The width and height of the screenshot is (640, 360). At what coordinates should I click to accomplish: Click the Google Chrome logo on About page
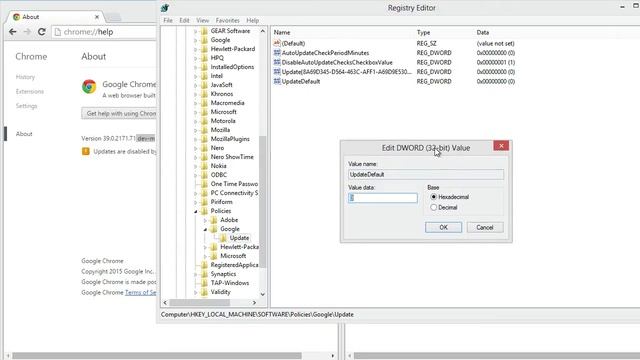(89, 87)
